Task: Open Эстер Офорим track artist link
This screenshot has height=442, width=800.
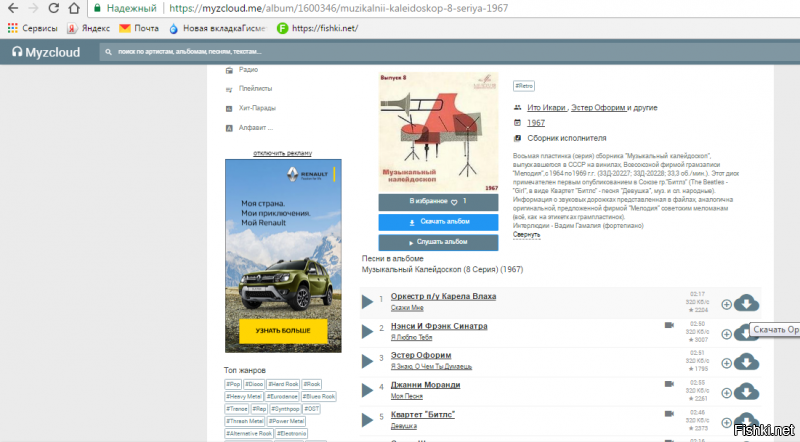Action: click(x=421, y=355)
